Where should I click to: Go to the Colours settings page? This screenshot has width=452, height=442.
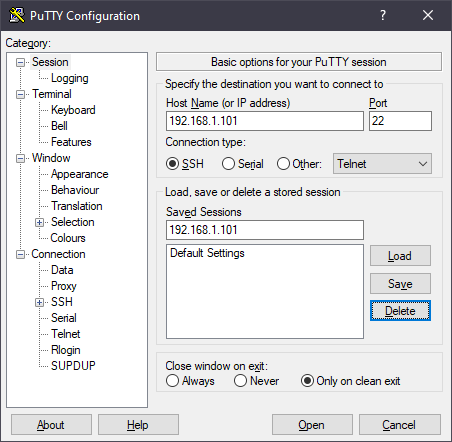point(68,238)
